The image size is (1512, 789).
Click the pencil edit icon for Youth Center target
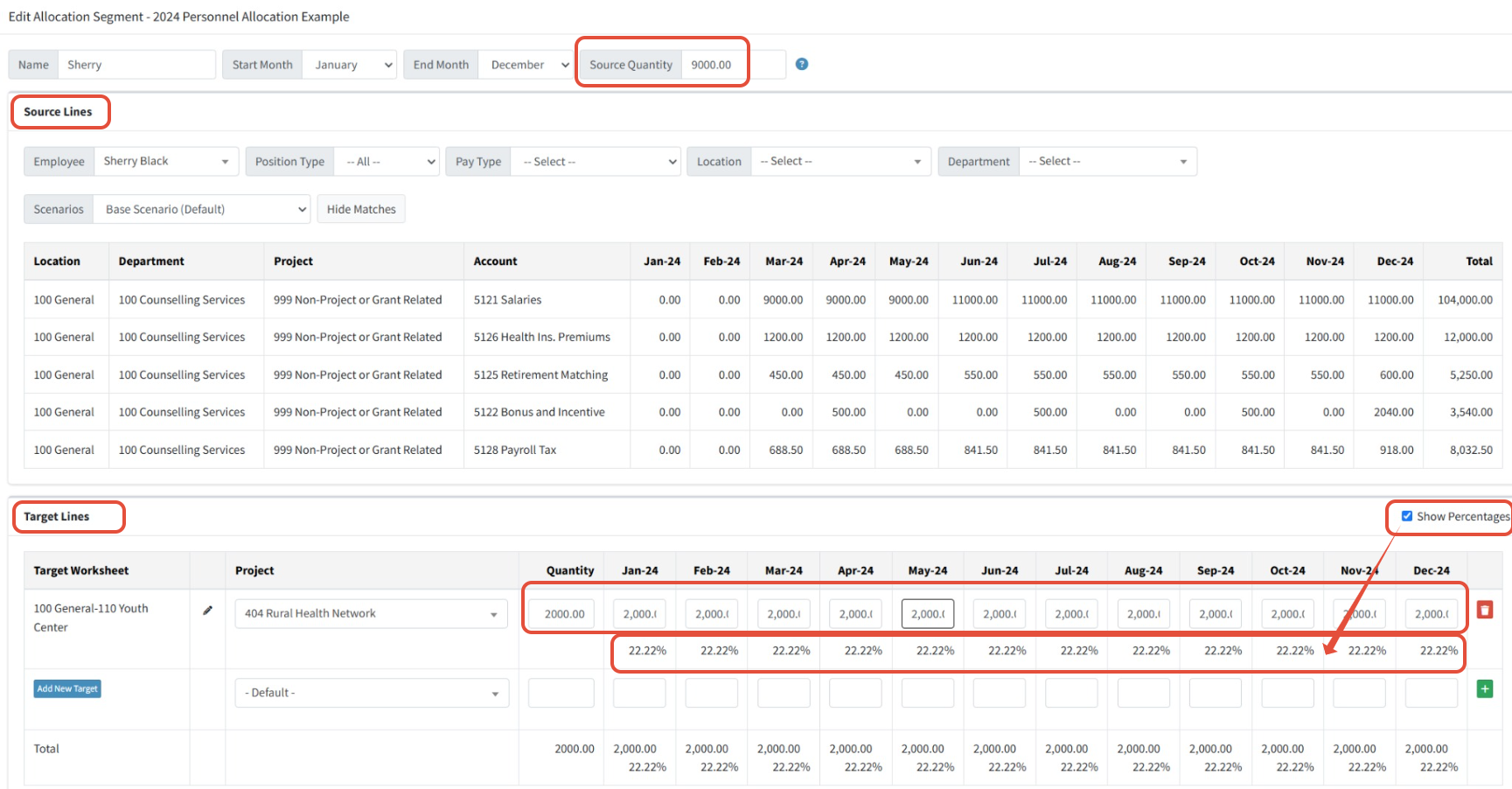pyautogui.click(x=207, y=611)
